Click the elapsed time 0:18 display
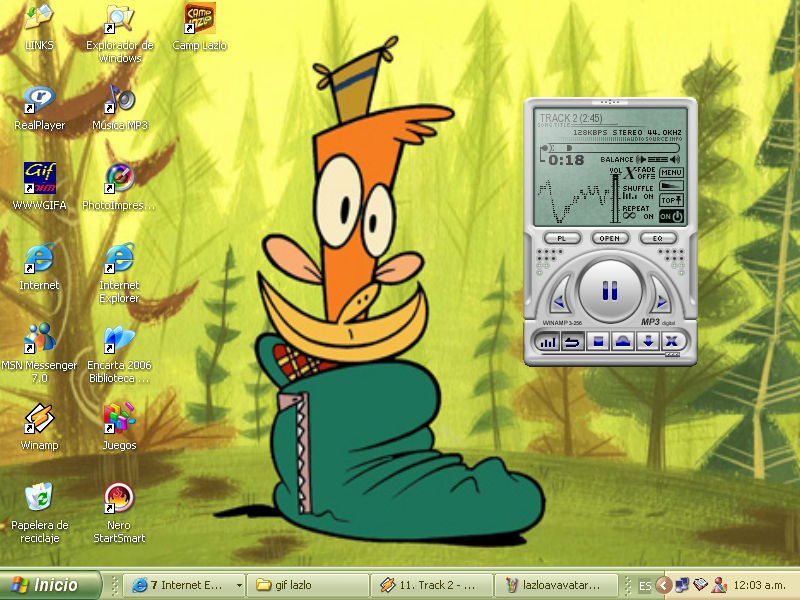The height and width of the screenshot is (600, 800). (566, 161)
